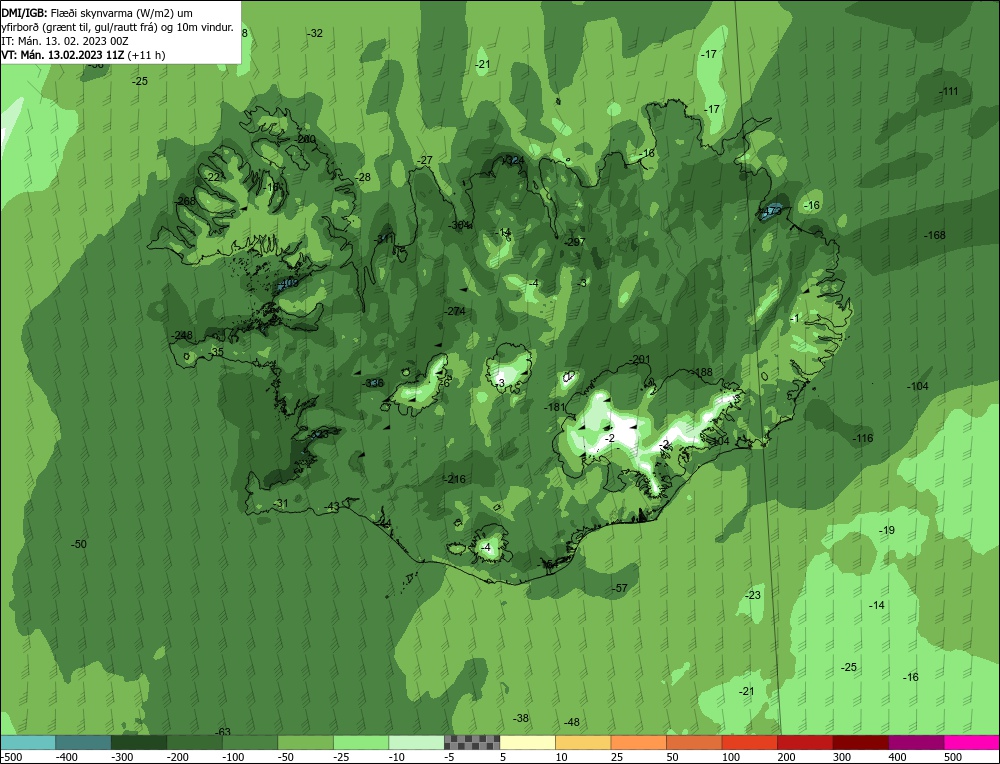Click the -248 value west of Snæfellsnes
Image resolution: width=1000 pixels, height=764 pixels.
pyautogui.click(x=182, y=335)
